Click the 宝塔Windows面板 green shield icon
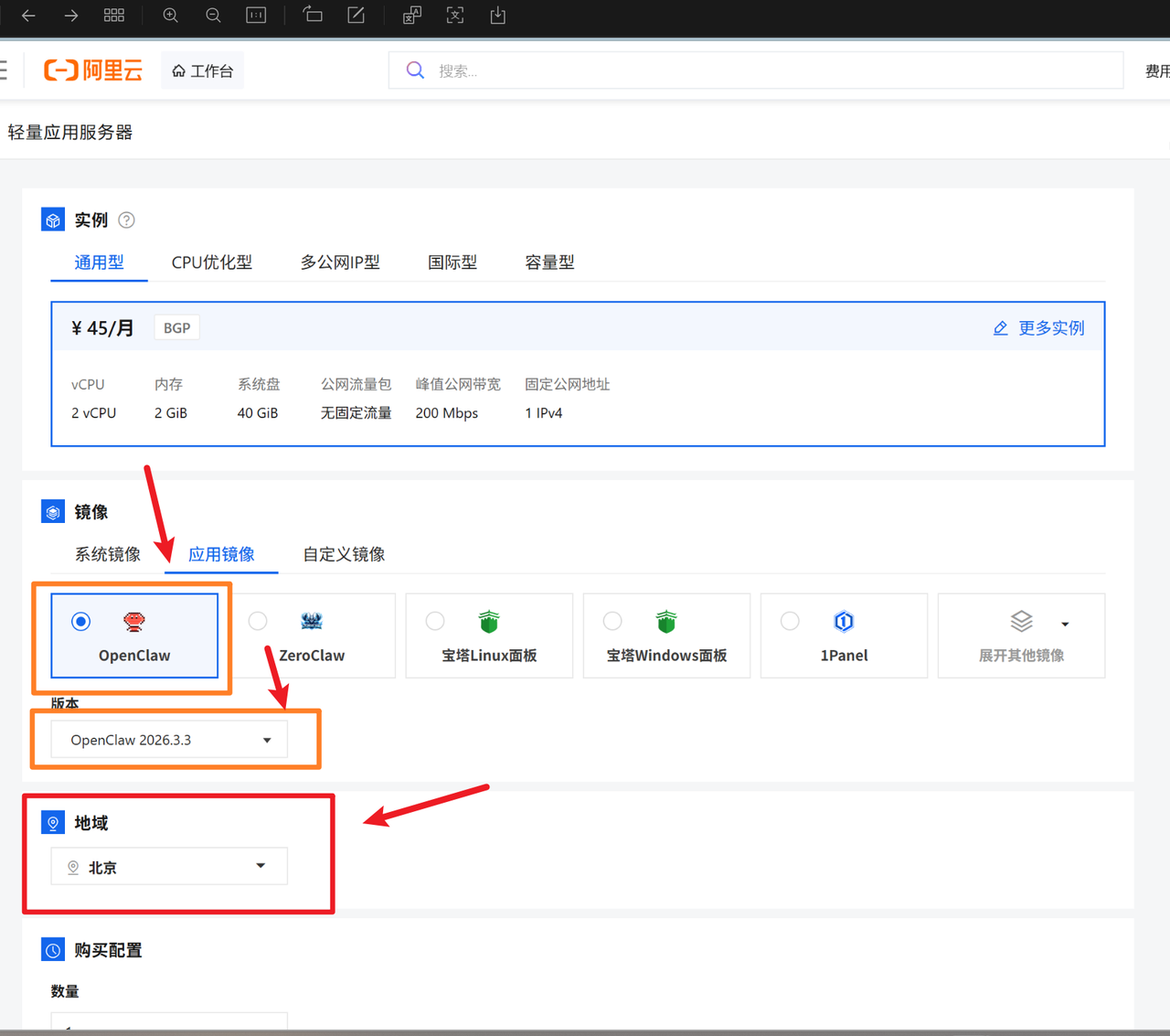This screenshot has width=1170, height=1036. 666,622
